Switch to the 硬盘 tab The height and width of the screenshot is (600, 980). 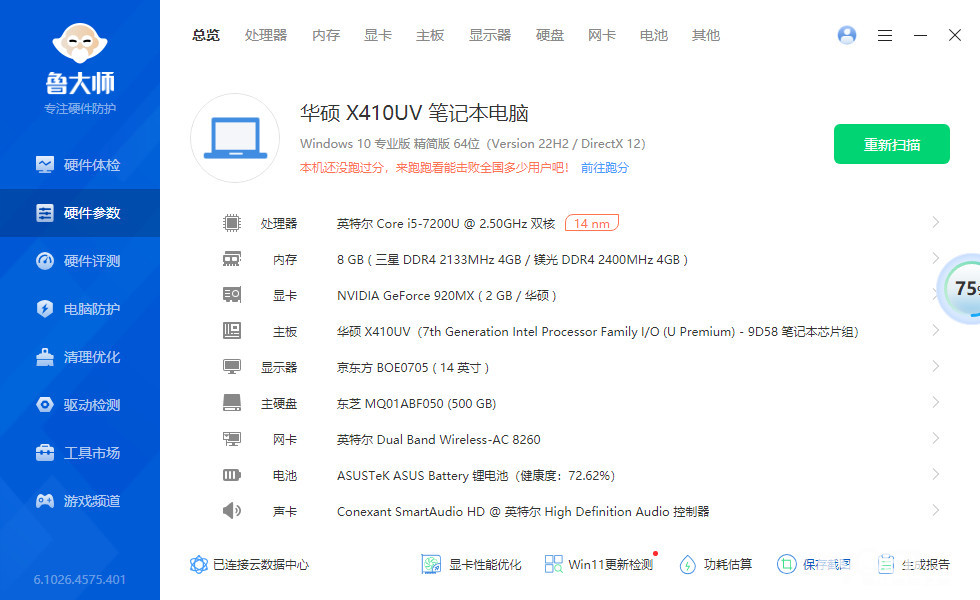550,35
